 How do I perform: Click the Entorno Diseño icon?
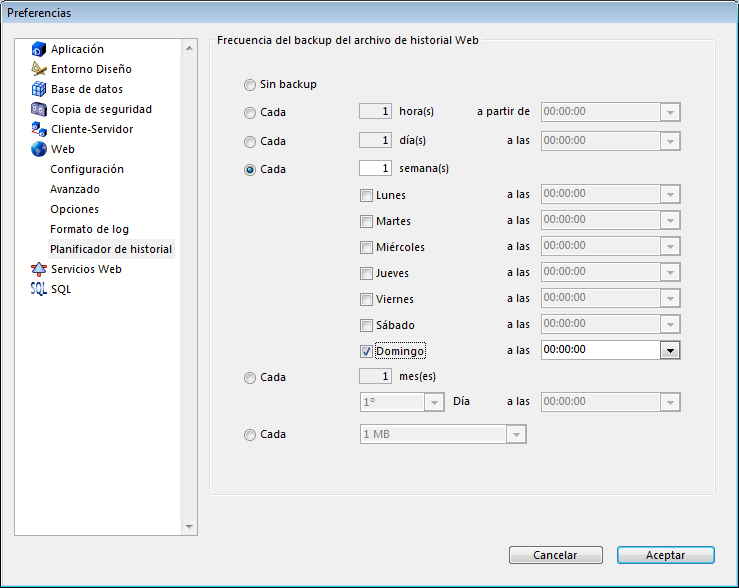pos(39,69)
